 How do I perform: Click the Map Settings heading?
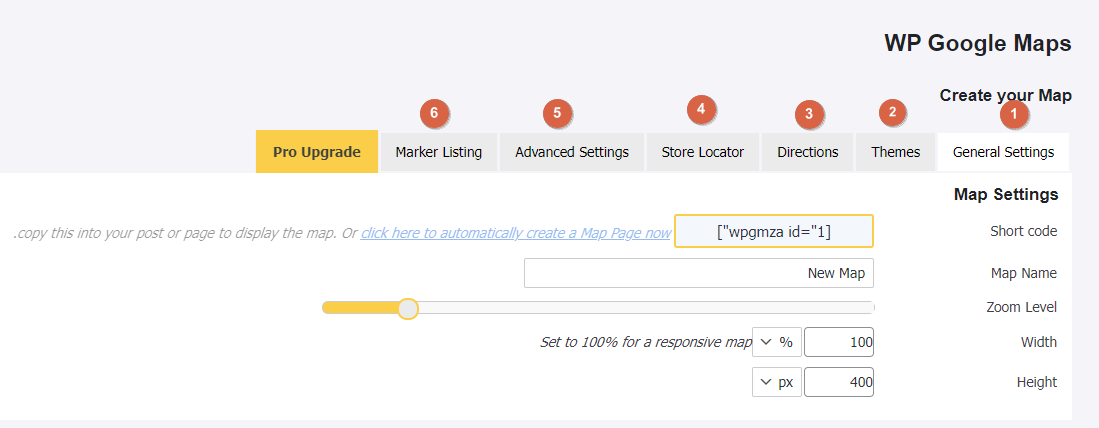pyautogui.click(x=1006, y=194)
